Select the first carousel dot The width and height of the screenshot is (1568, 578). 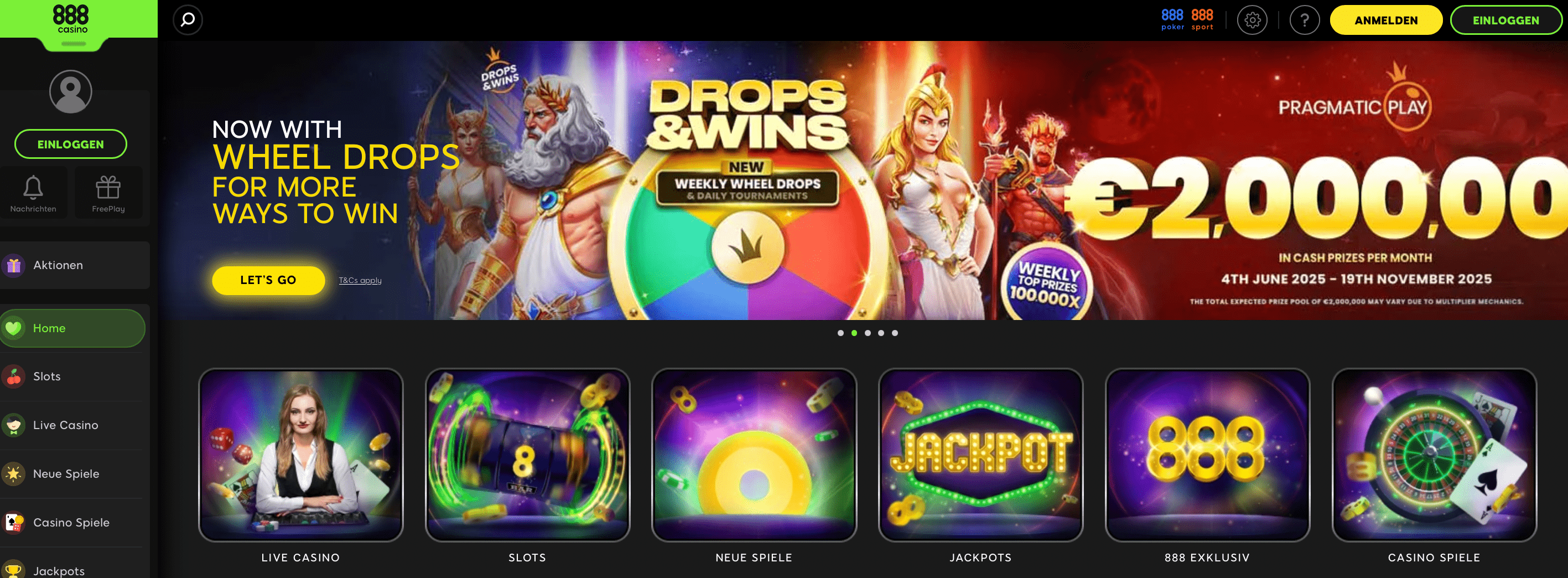840,333
